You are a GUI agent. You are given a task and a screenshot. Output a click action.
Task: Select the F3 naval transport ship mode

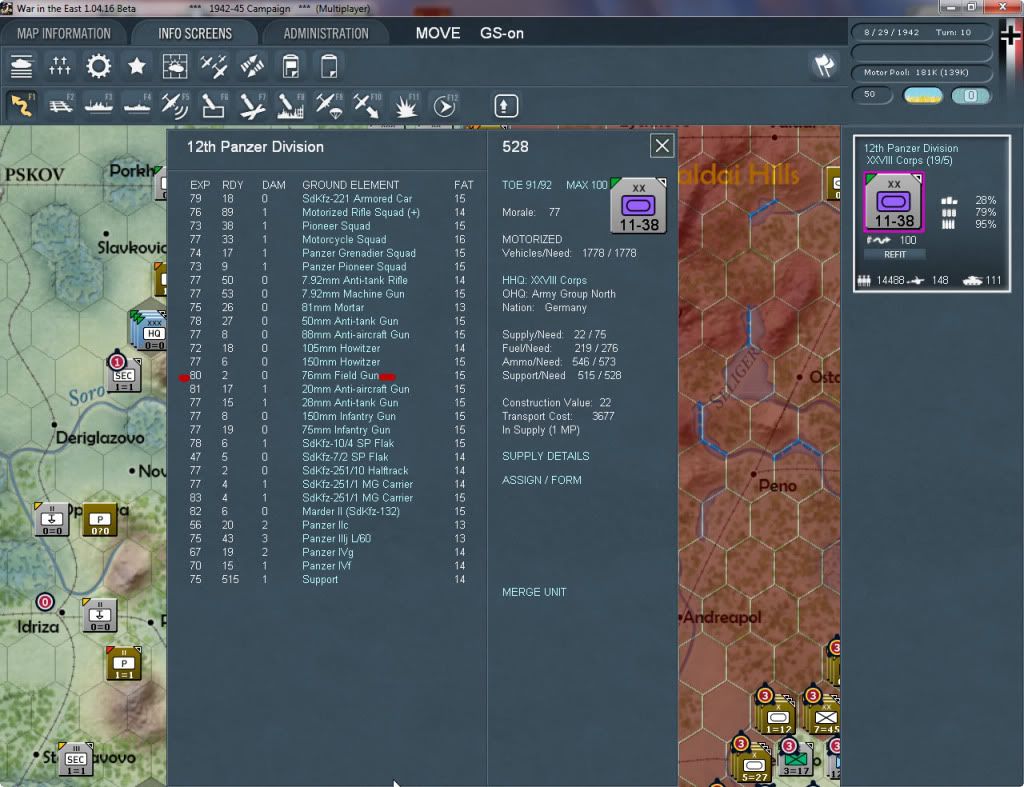point(99,105)
